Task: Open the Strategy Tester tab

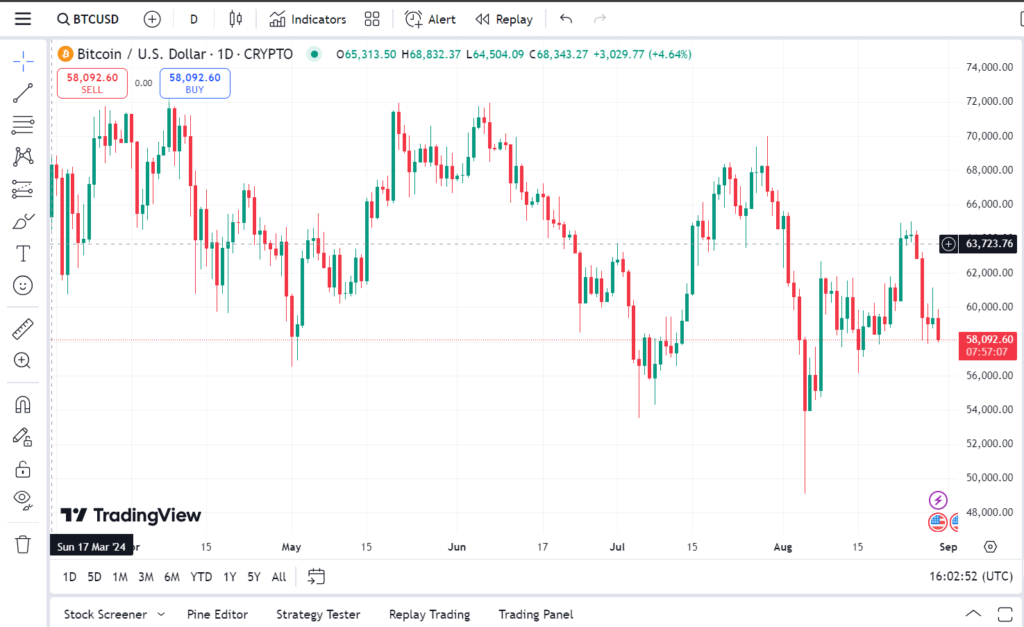Action: (x=318, y=614)
